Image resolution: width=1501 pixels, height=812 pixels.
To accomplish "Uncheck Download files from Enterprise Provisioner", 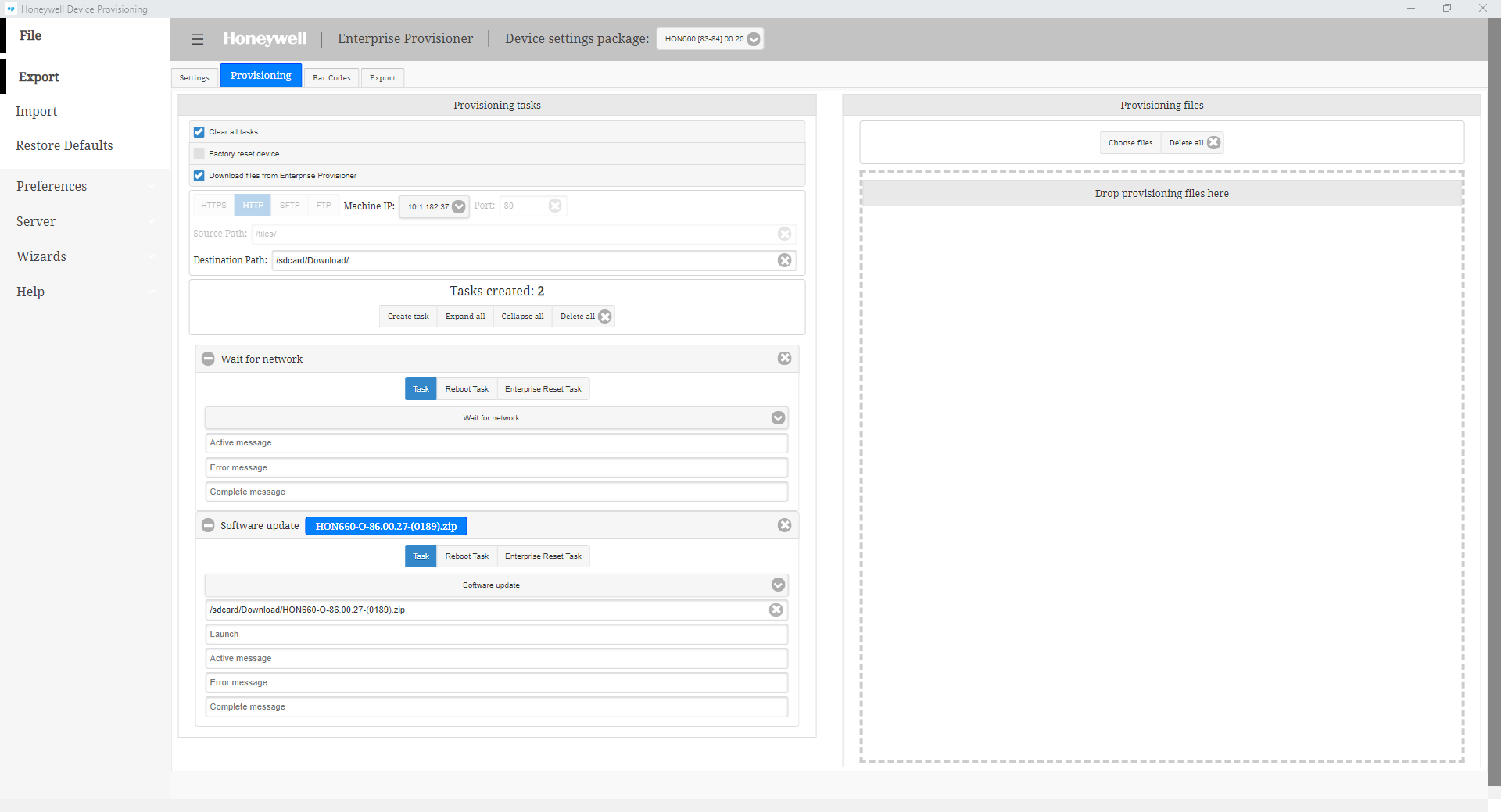I will [x=199, y=176].
